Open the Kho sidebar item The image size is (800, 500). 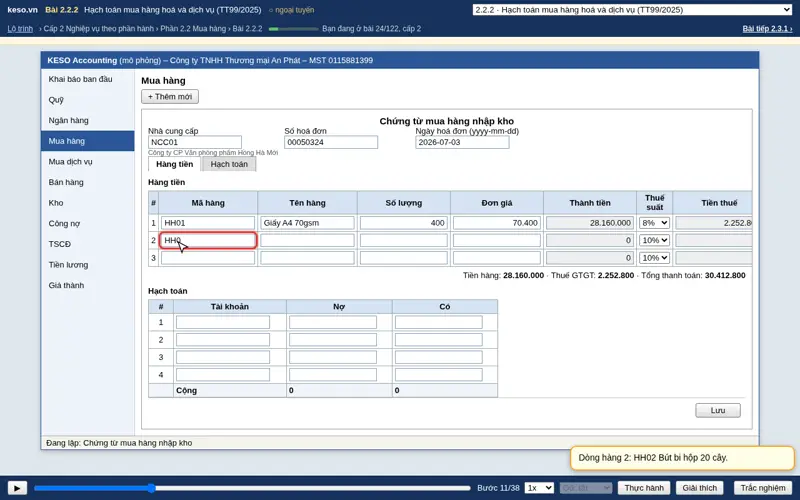[88, 203]
